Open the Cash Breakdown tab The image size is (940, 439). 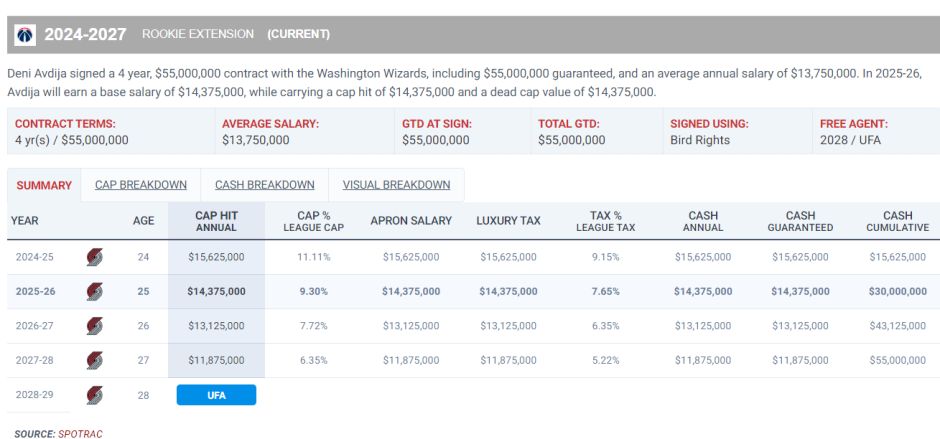[264, 185]
